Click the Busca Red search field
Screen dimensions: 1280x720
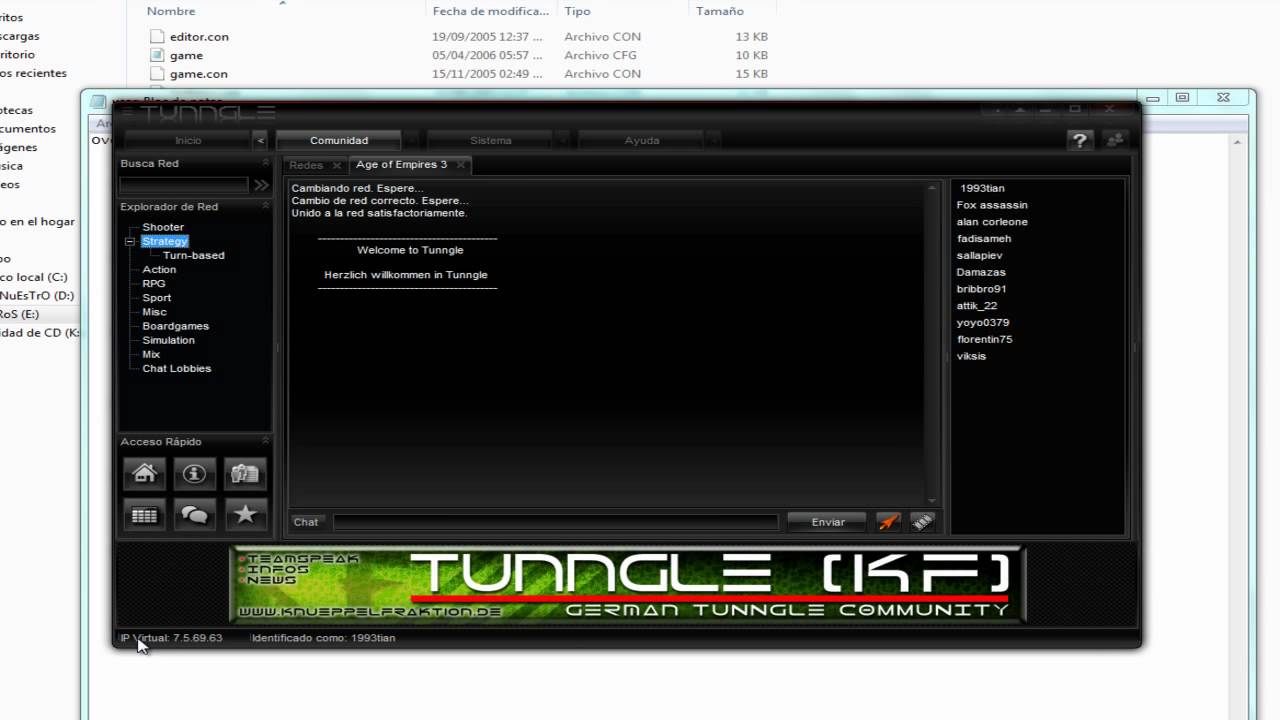pos(184,185)
